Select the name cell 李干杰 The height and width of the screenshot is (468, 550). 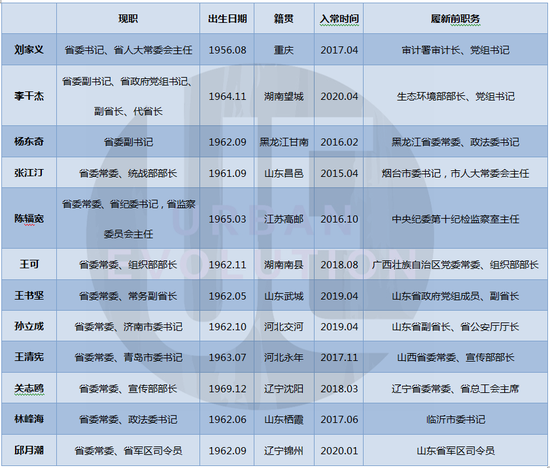click(29, 96)
